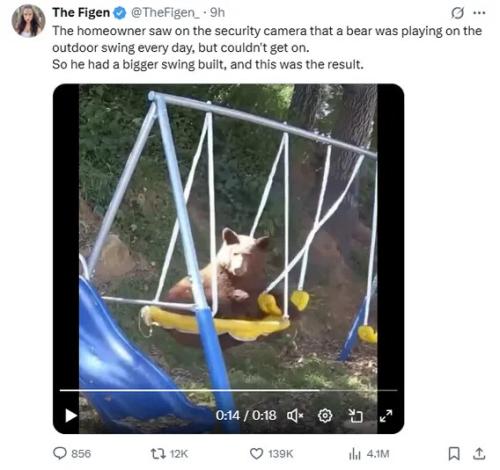Image resolution: width=500 pixels, height=470 pixels.
Task: Open the more options menu
Action: 479,13
